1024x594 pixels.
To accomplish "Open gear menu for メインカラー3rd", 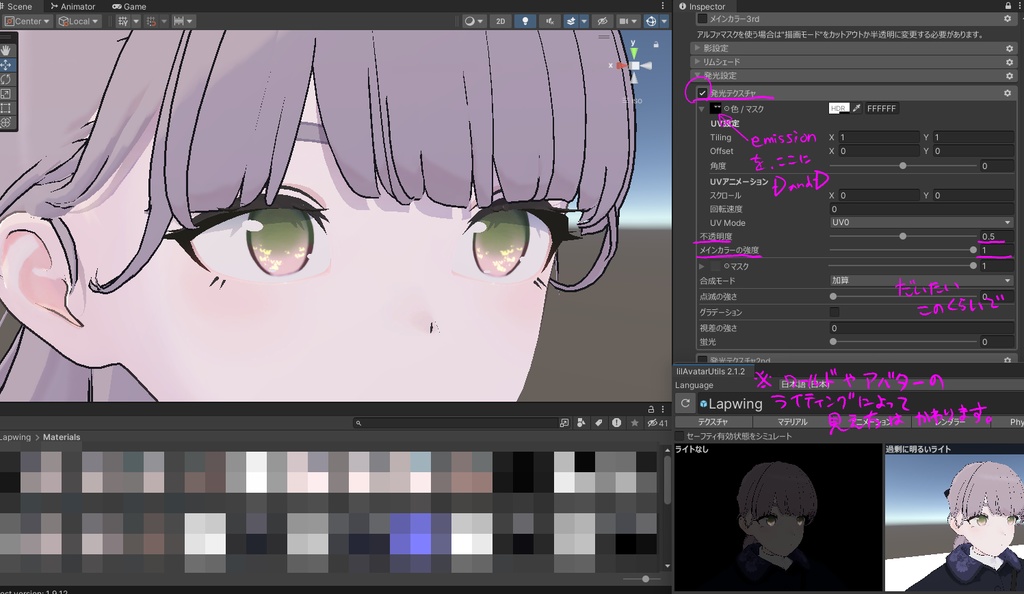I will [x=1008, y=19].
